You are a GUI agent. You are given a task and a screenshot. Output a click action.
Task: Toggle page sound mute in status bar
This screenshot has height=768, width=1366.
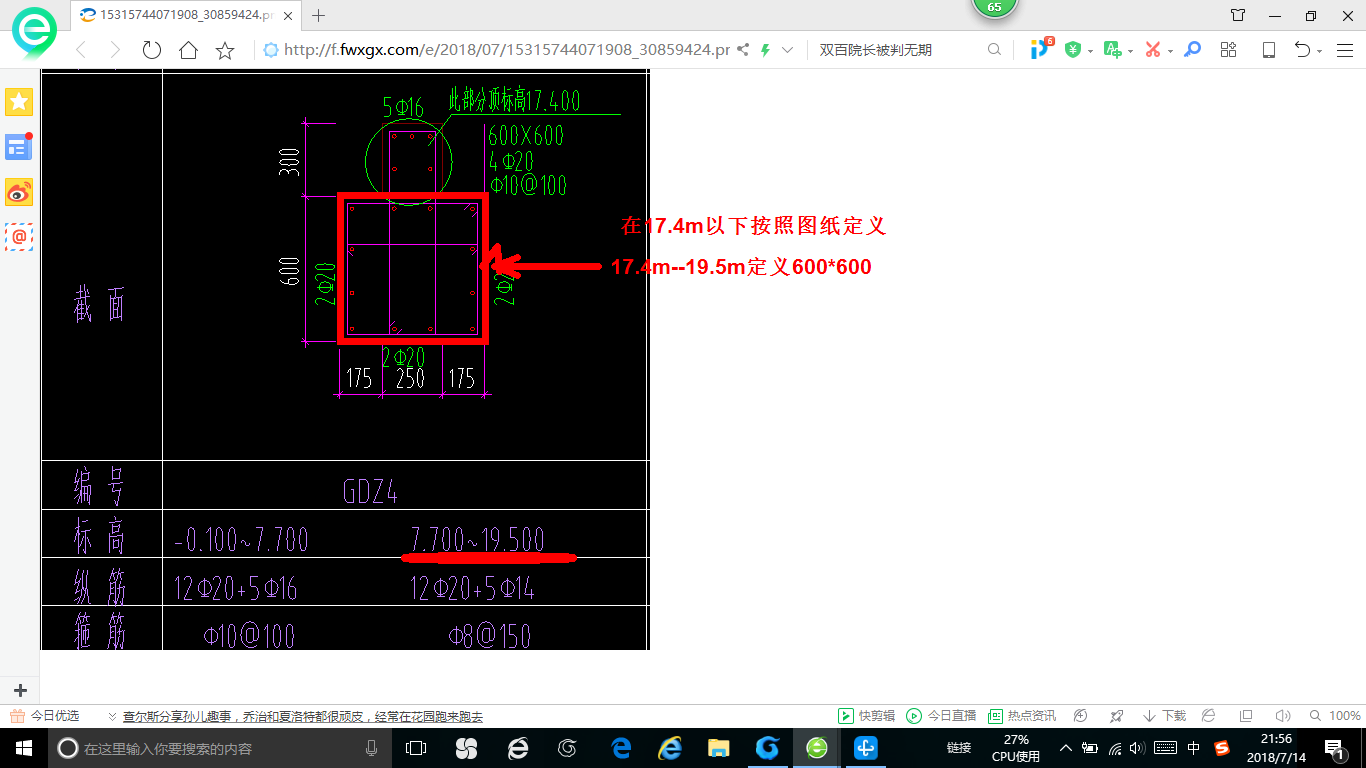pos(1283,716)
